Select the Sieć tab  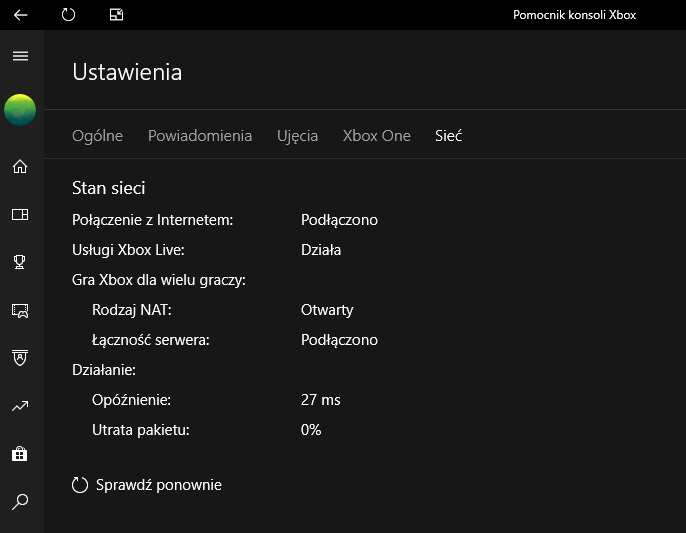(448, 136)
